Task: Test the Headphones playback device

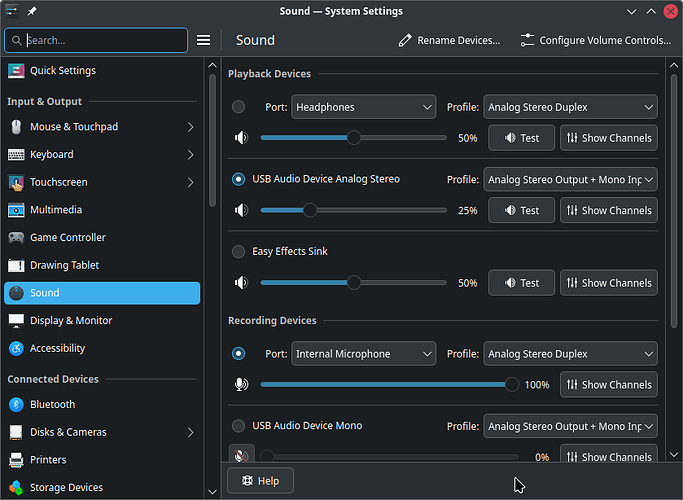Action: click(521, 138)
